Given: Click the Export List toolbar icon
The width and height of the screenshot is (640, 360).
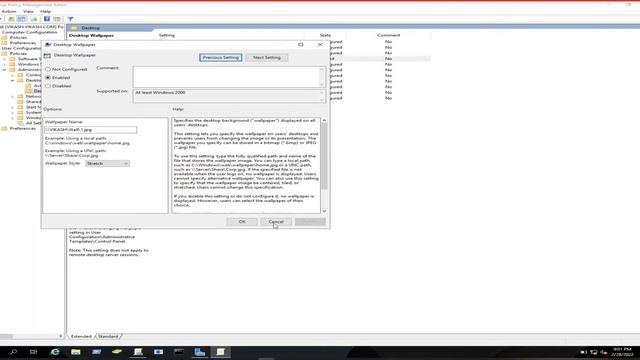Looking at the screenshot, I should click(x=34, y=19).
